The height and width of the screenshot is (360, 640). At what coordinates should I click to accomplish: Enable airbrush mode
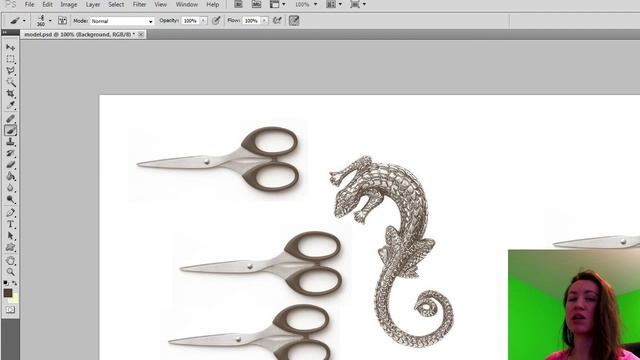point(277,20)
